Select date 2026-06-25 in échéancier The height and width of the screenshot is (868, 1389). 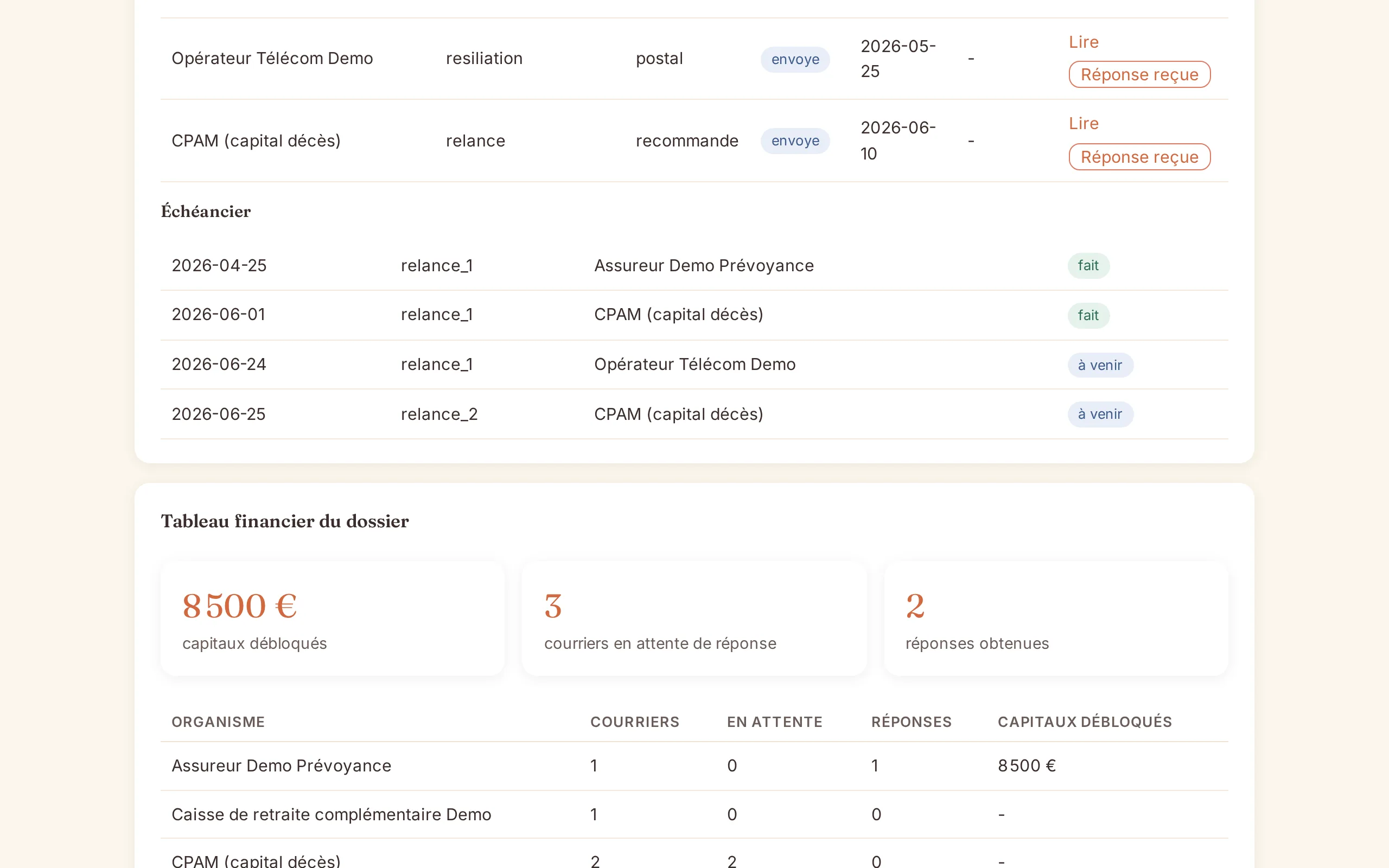pos(218,414)
